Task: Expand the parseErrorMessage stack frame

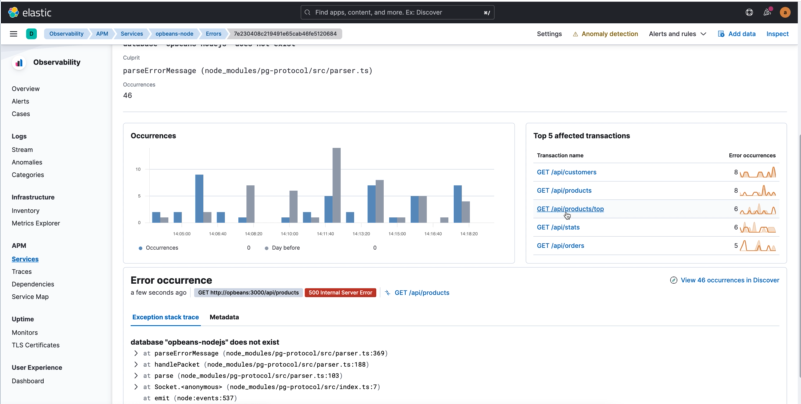Action: tap(135, 353)
